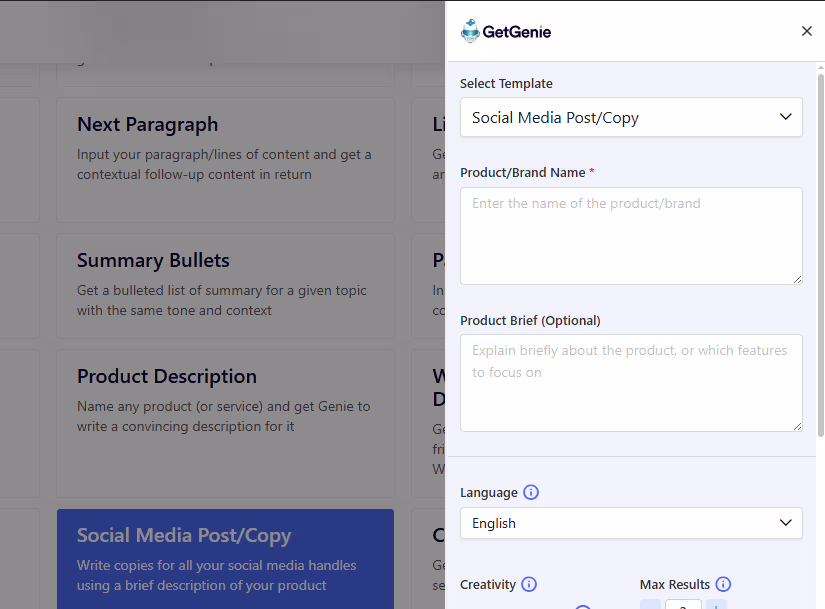Expand the Language dropdown showing English

pyautogui.click(x=631, y=523)
